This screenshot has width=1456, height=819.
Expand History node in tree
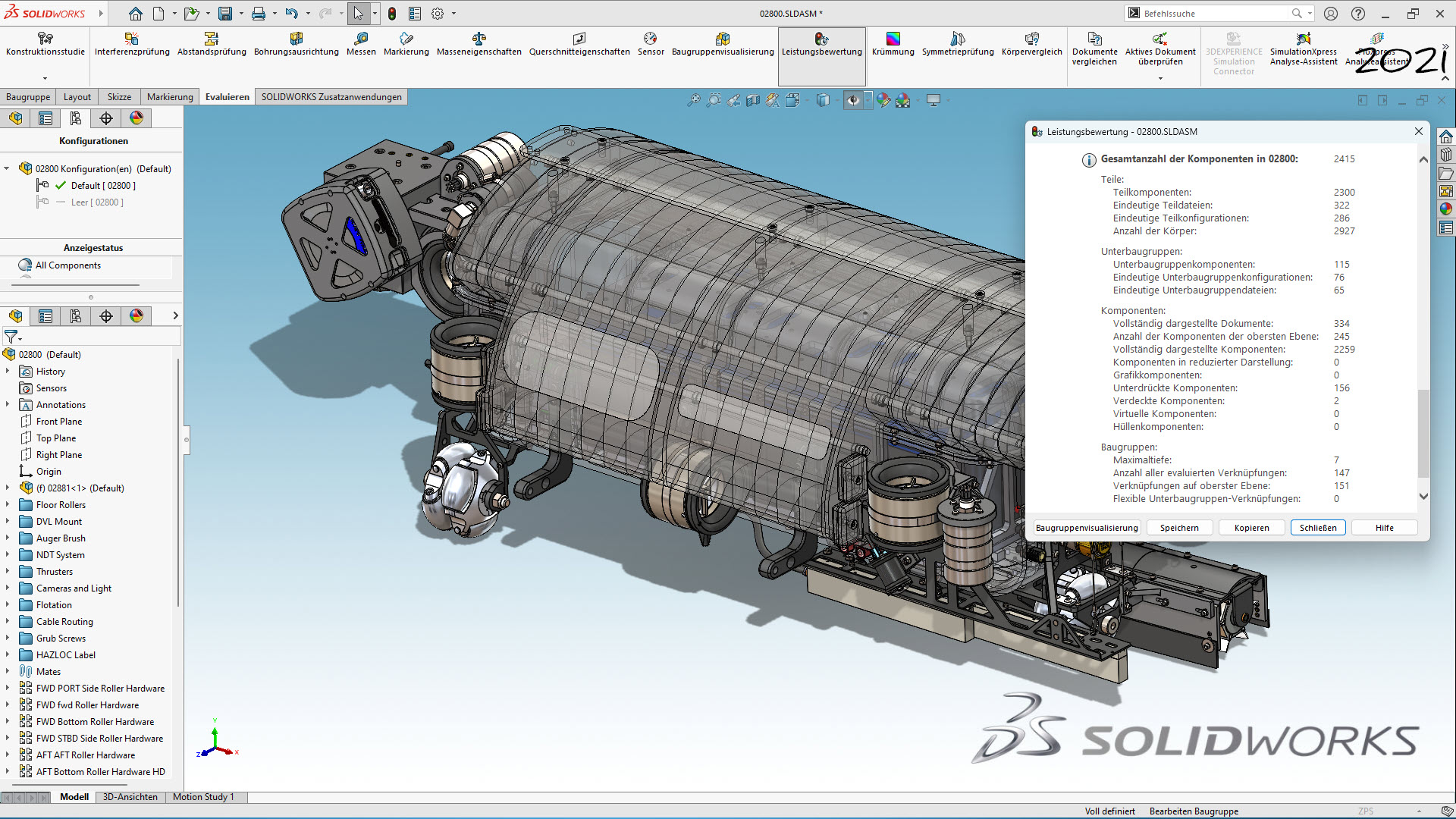[8, 372]
